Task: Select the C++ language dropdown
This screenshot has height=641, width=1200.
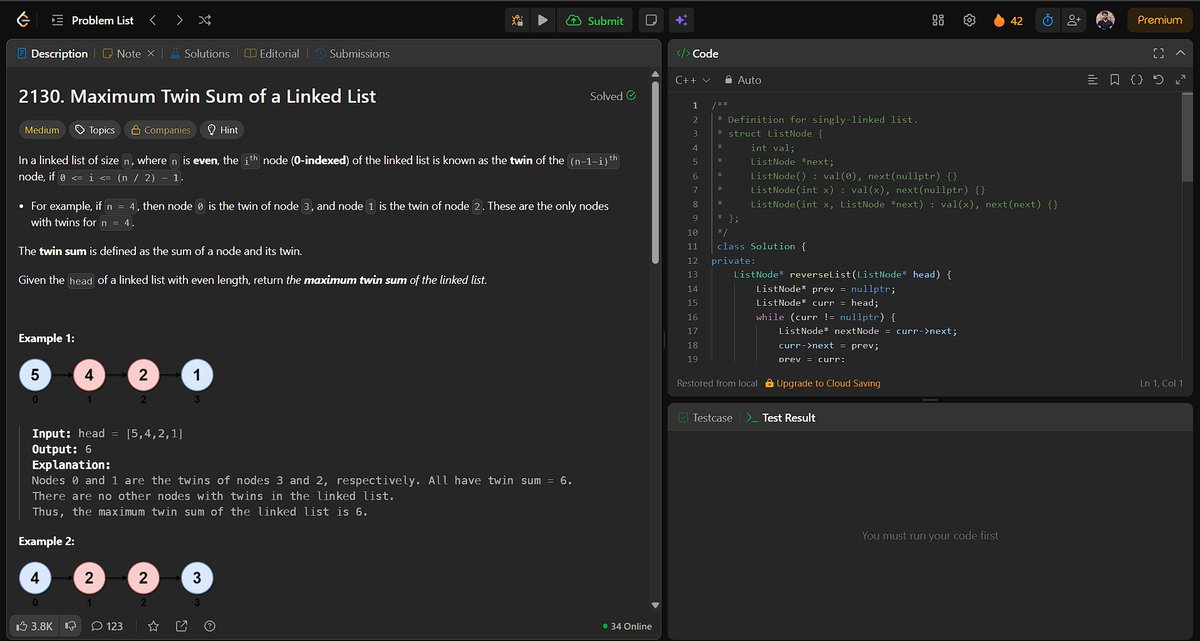Action: click(x=692, y=80)
